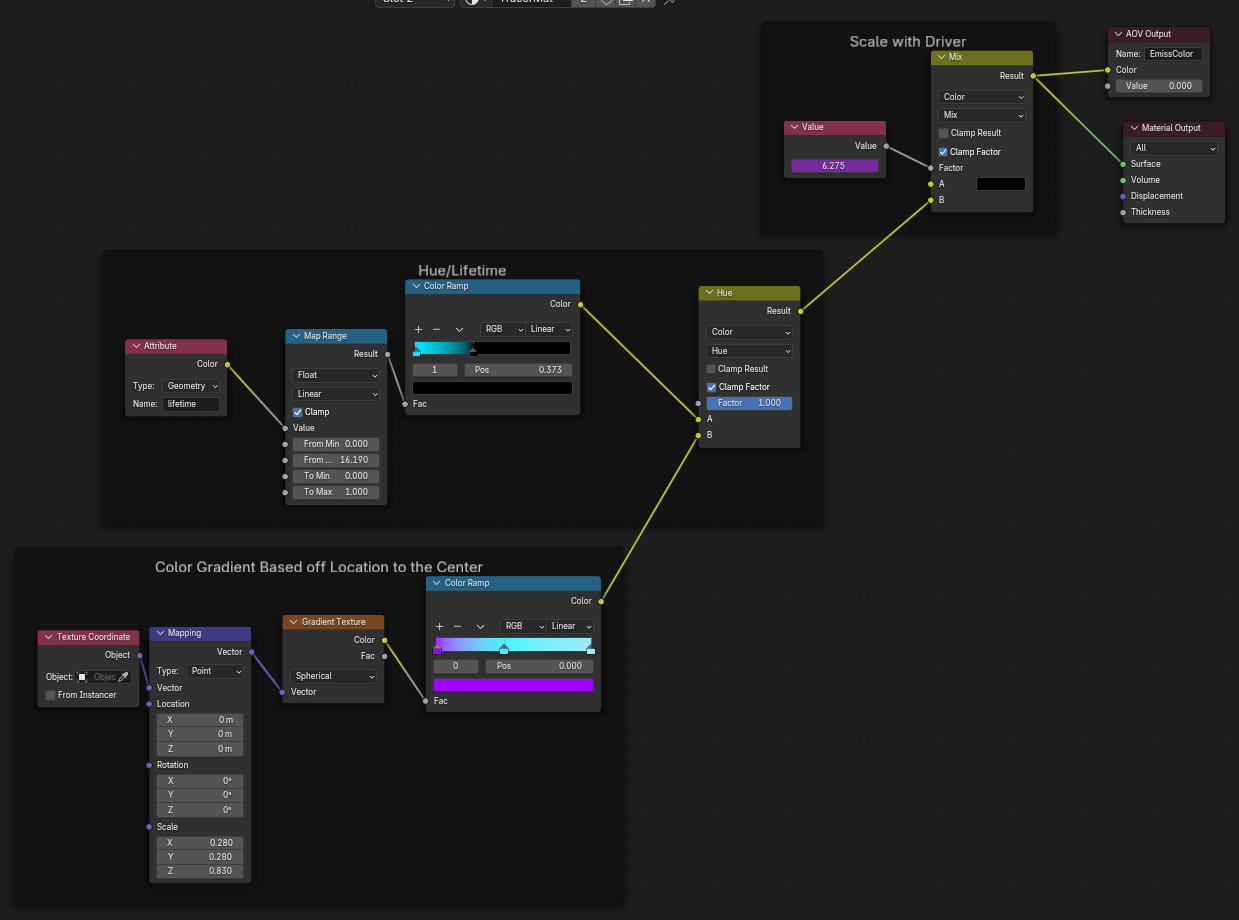Click the minus icon in the gradient-frame Color Ramp

tap(457, 626)
